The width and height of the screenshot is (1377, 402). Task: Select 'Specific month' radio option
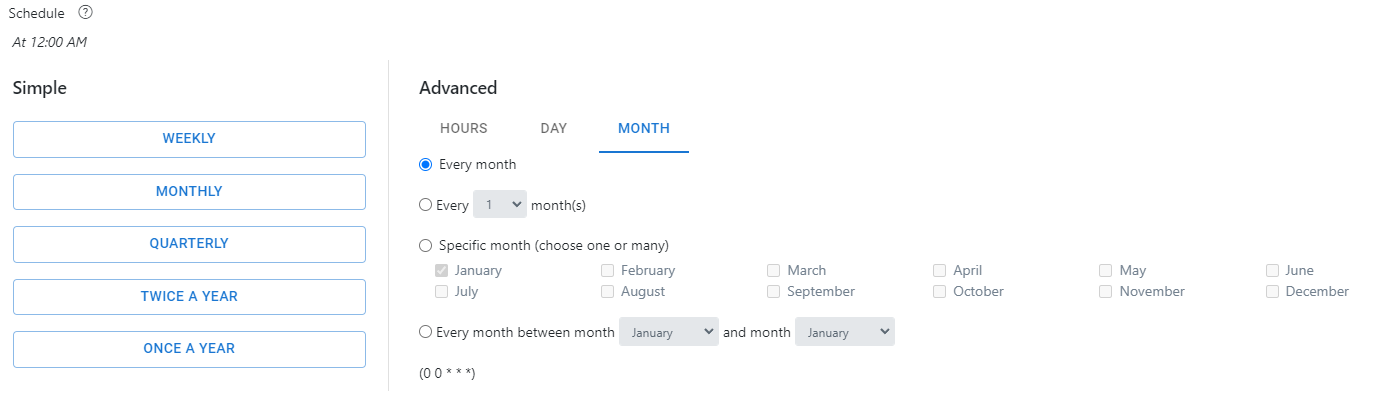point(426,245)
